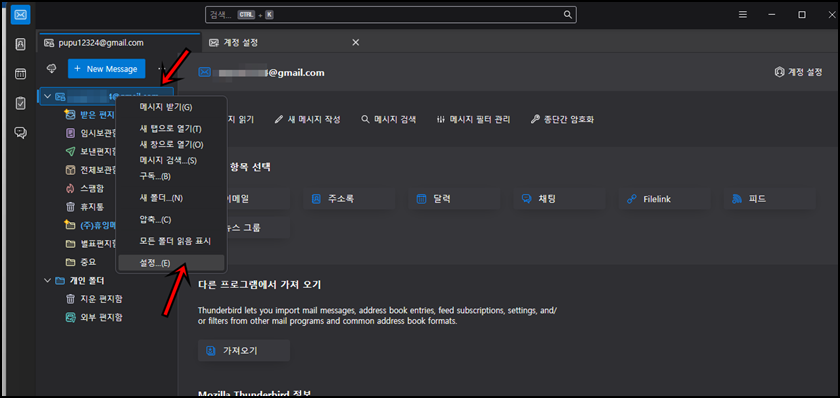
Task: Click the pencil icon for 새 메시지 작성
Action: [279, 119]
